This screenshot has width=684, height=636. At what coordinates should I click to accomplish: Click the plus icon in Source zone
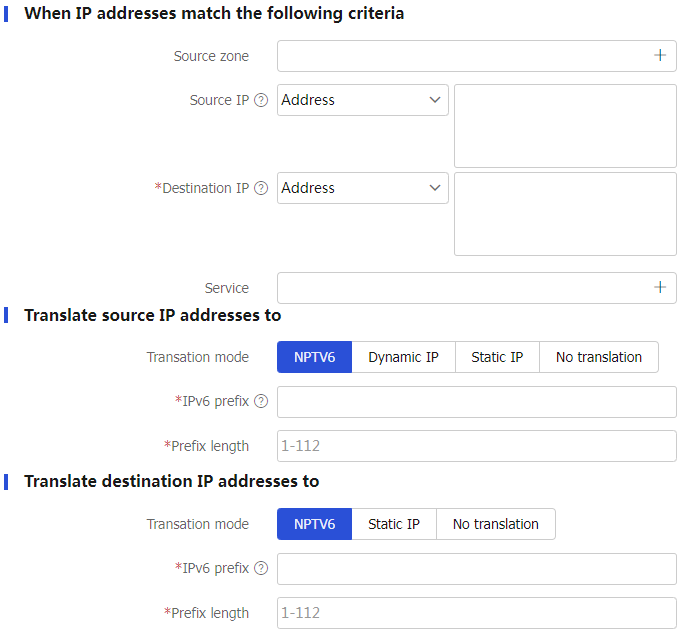660,55
